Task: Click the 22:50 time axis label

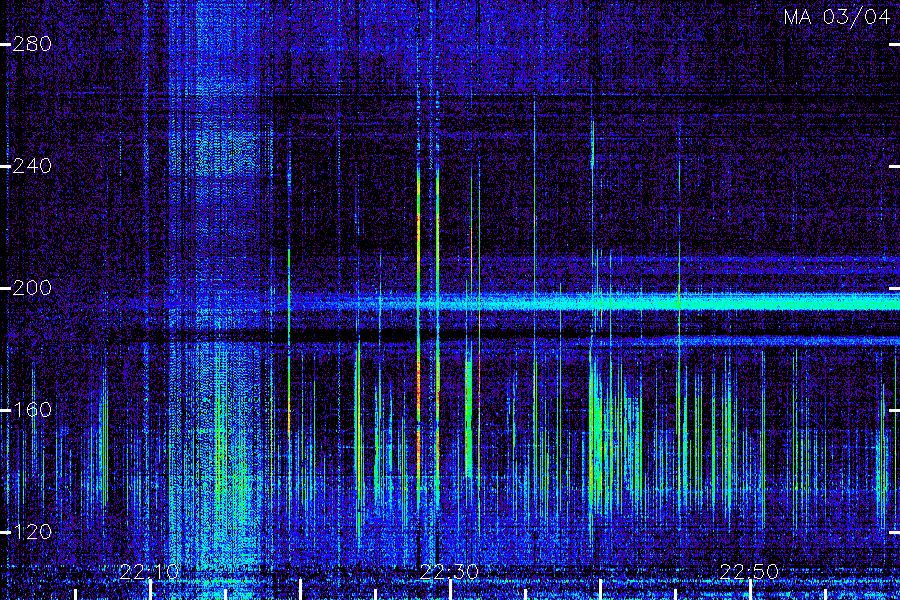Action: point(749,572)
